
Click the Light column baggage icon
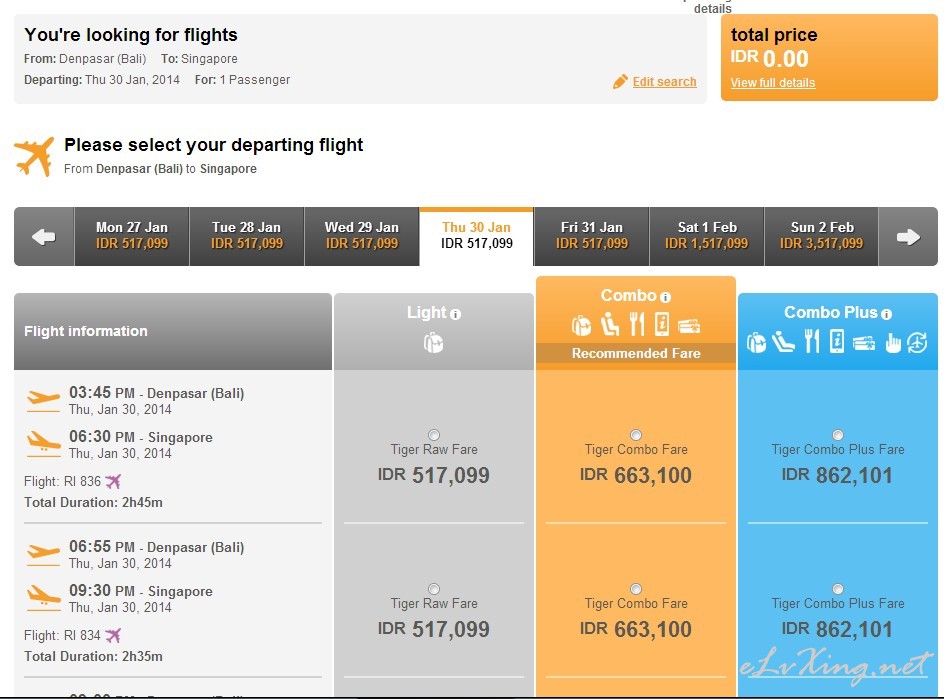coord(433,343)
